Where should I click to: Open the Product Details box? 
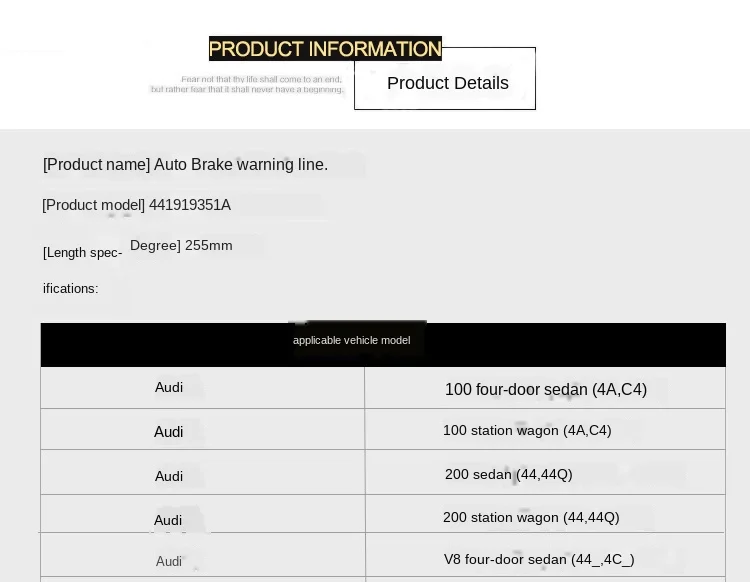pyautogui.click(x=447, y=83)
